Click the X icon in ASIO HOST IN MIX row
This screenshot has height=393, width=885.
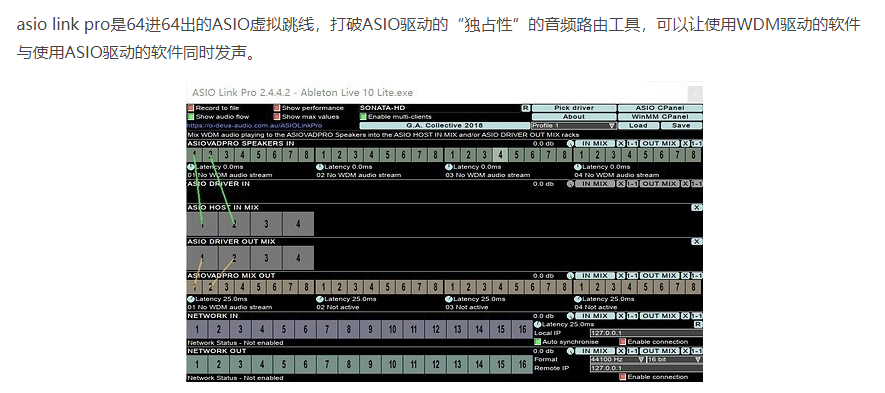point(697,207)
